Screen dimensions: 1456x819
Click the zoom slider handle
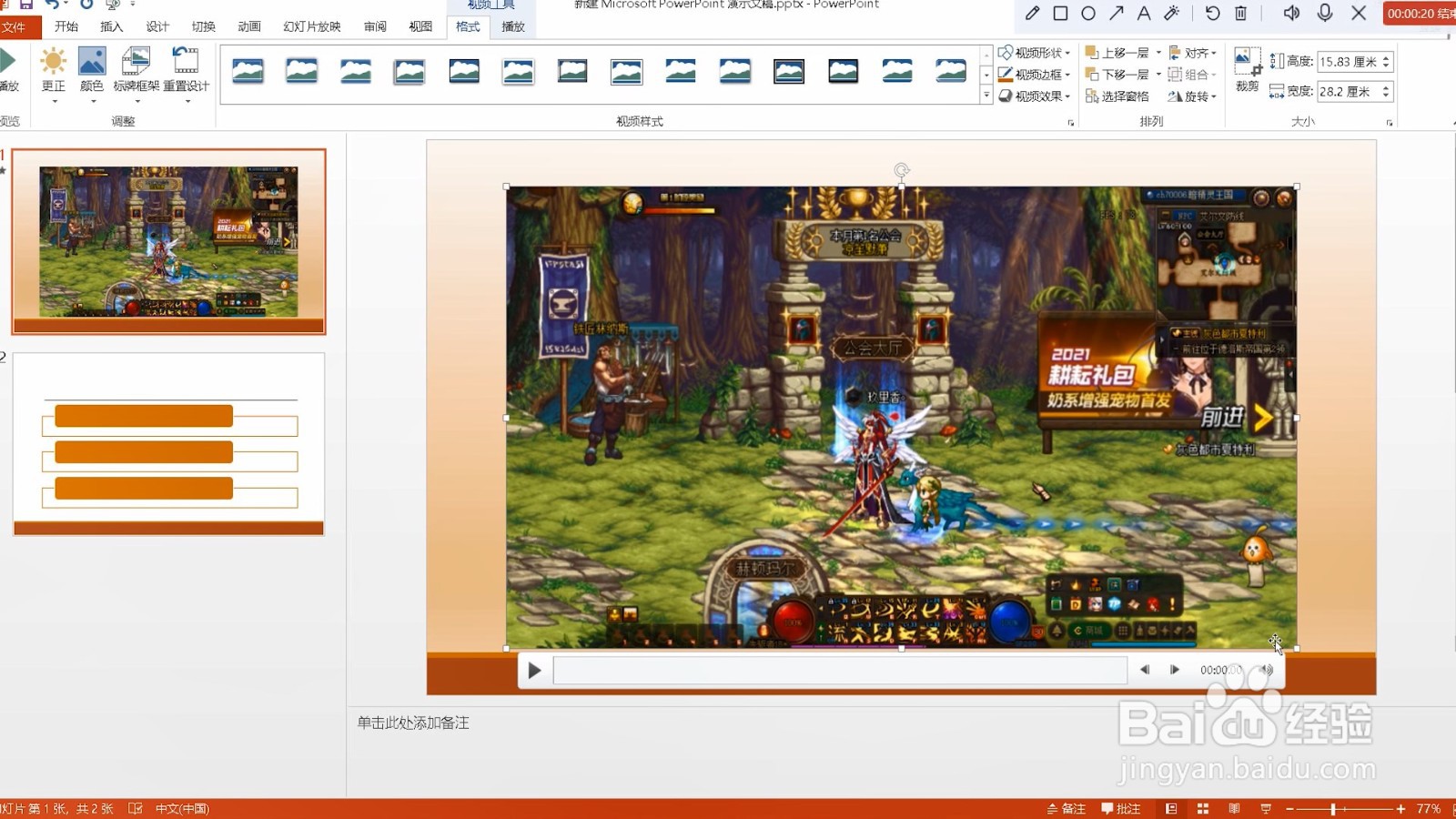[x=1333, y=809]
